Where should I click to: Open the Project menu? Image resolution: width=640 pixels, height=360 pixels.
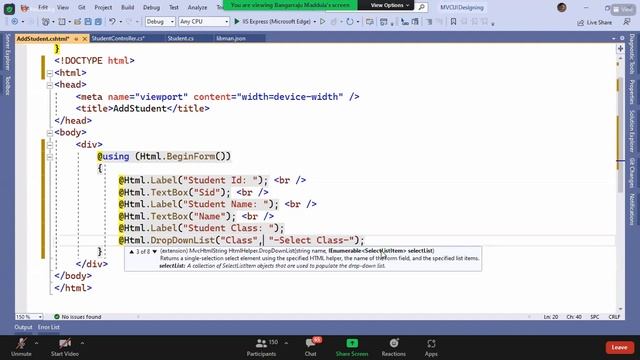click(103, 7)
